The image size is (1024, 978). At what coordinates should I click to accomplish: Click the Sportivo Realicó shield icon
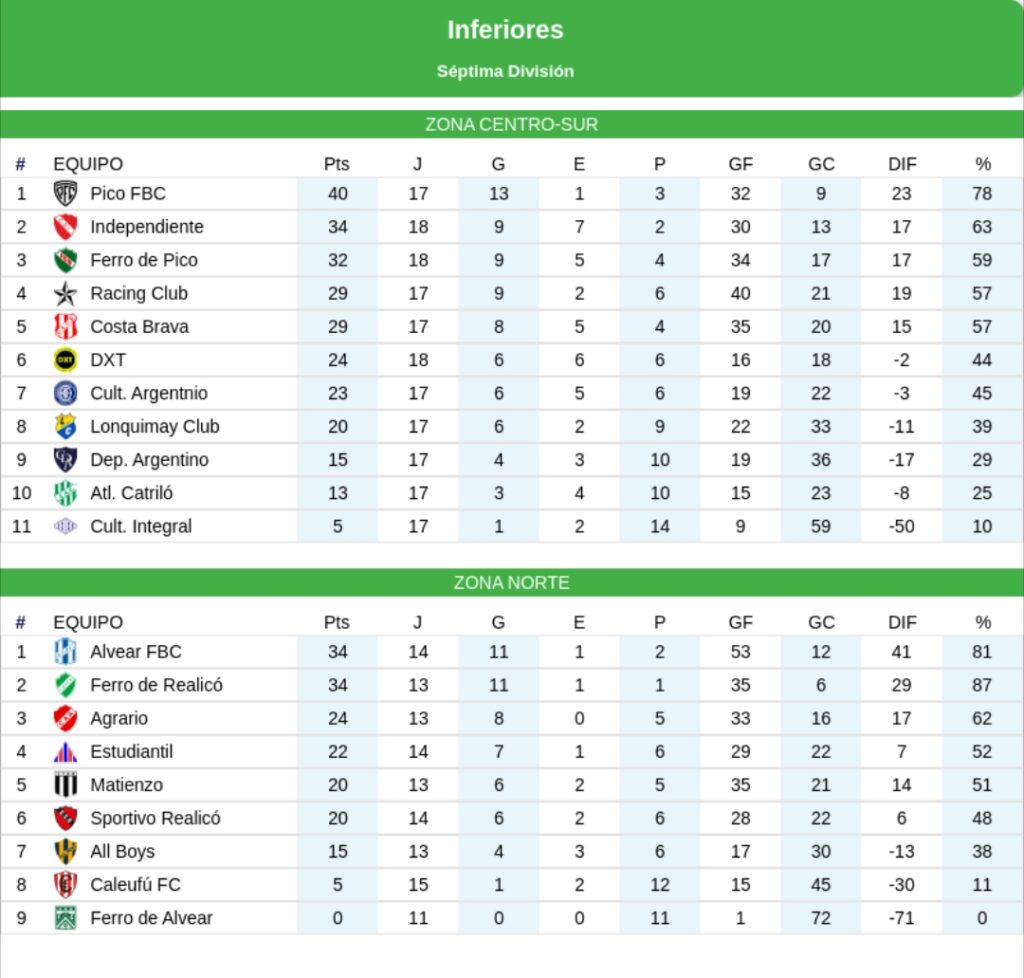tap(65, 818)
